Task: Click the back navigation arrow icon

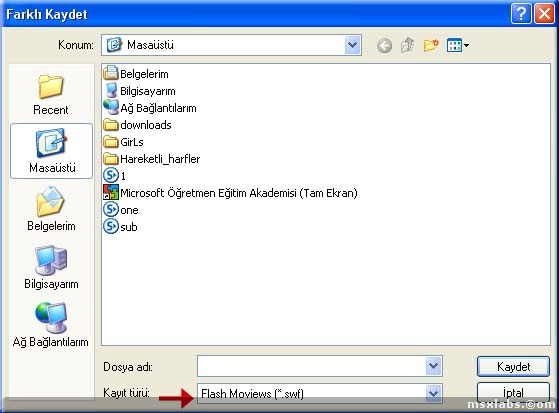Action: (x=384, y=46)
